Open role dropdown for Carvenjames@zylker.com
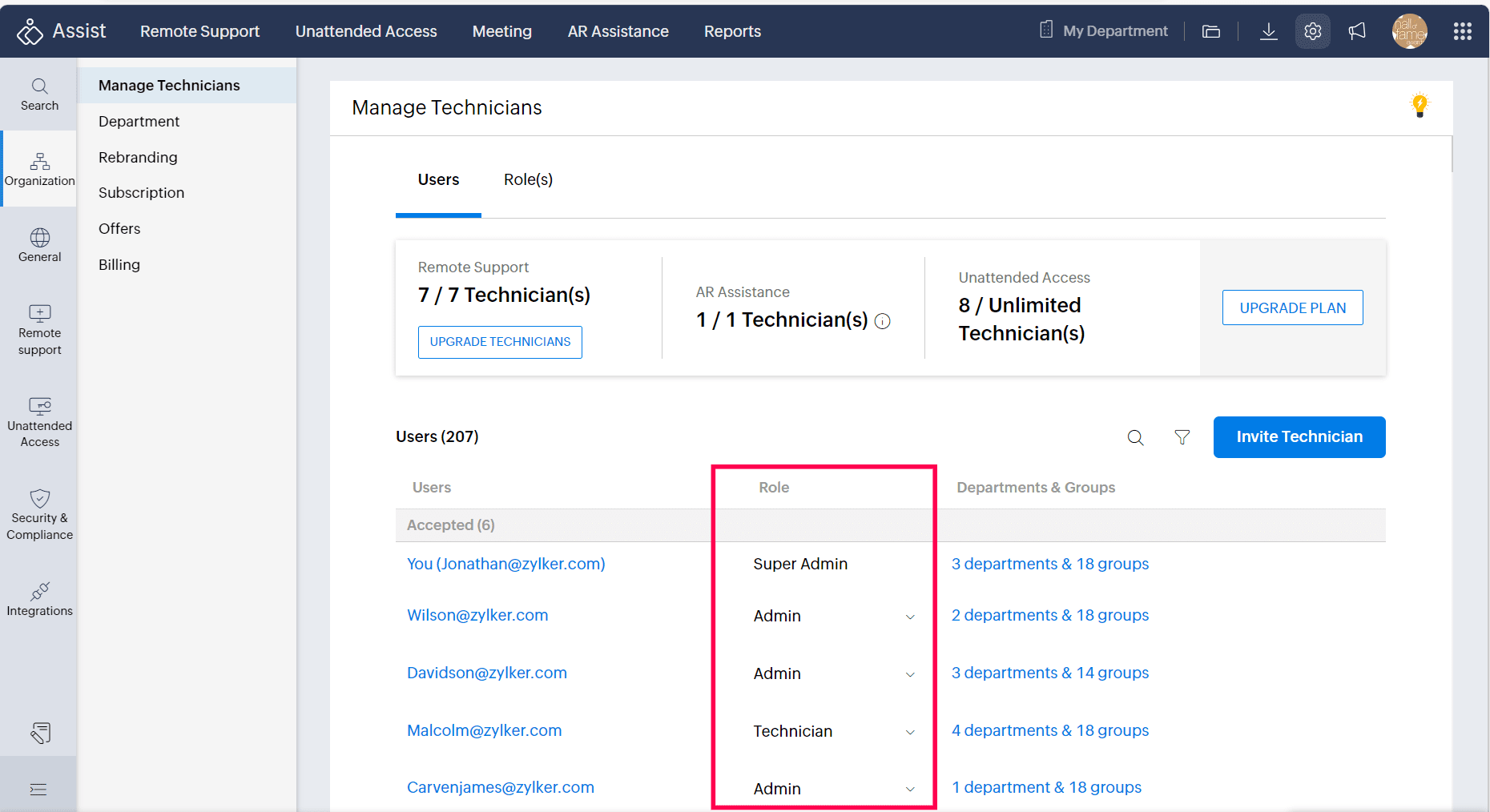This screenshot has height=812, width=1490. click(910, 789)
